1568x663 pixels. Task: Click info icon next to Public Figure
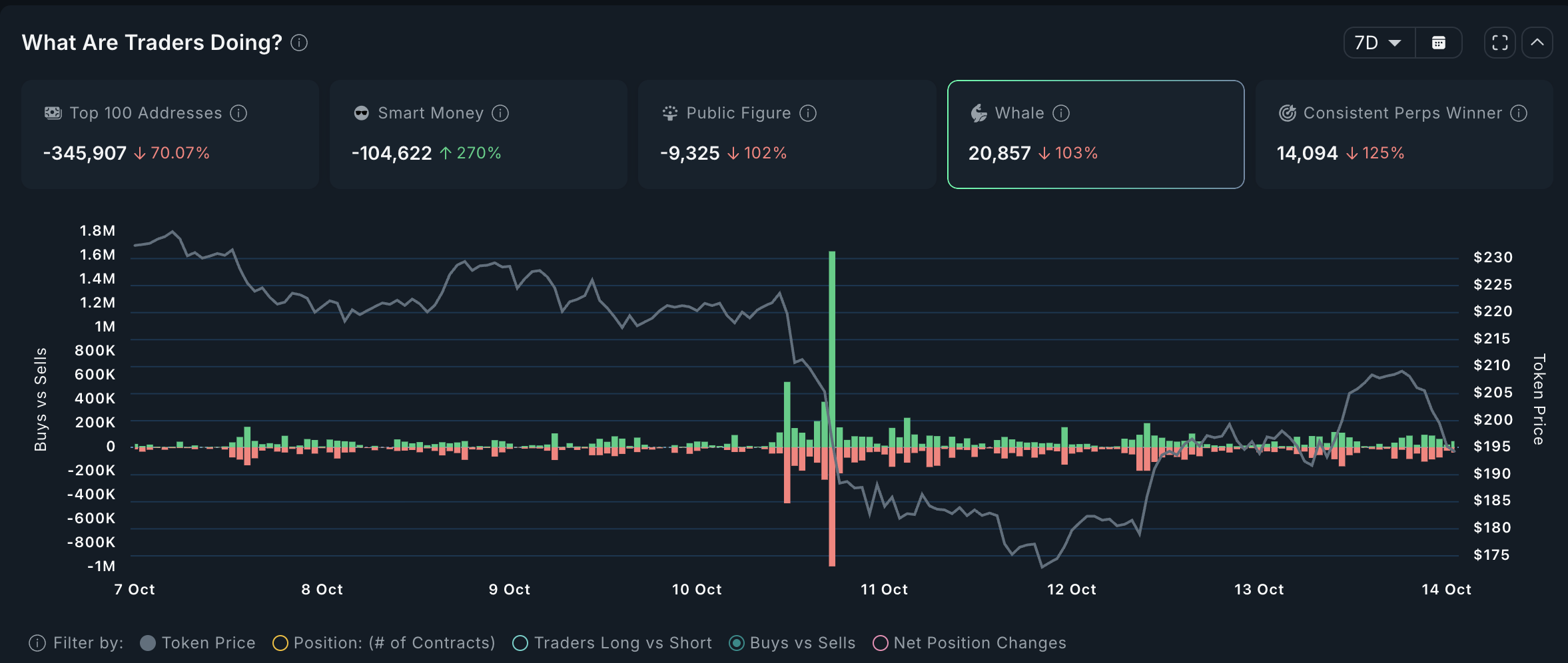click(x=808, y=113)
